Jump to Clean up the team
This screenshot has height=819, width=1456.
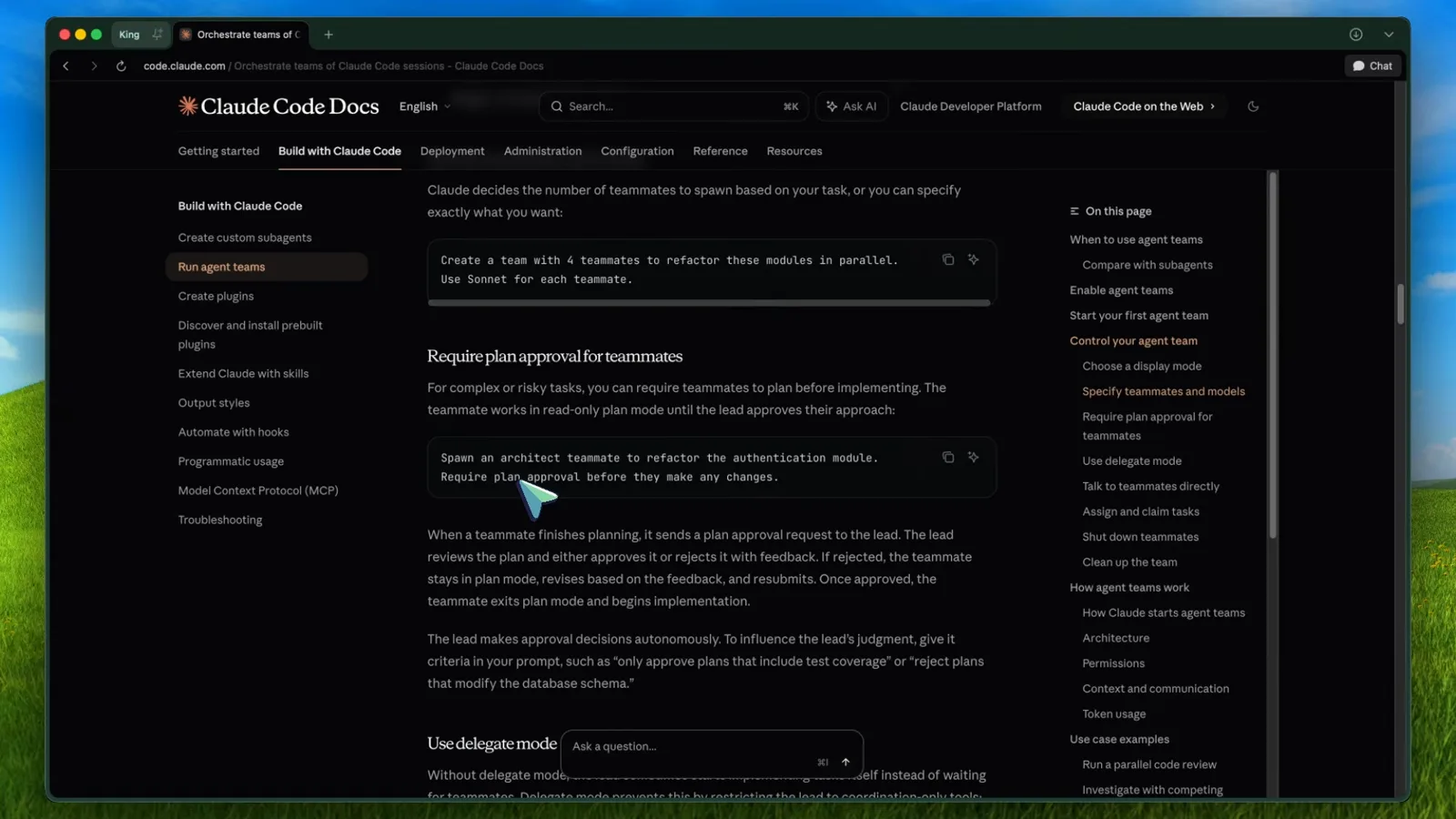1130,562
